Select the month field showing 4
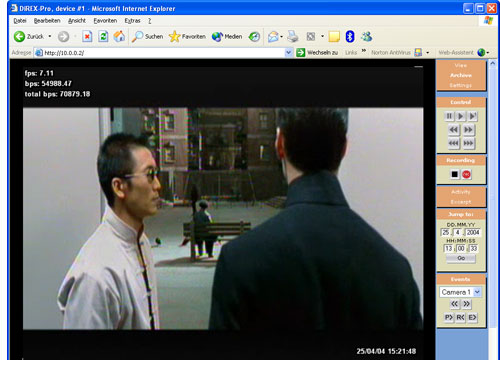The height and width of the screenshot is (370, 500). point(458,232)
